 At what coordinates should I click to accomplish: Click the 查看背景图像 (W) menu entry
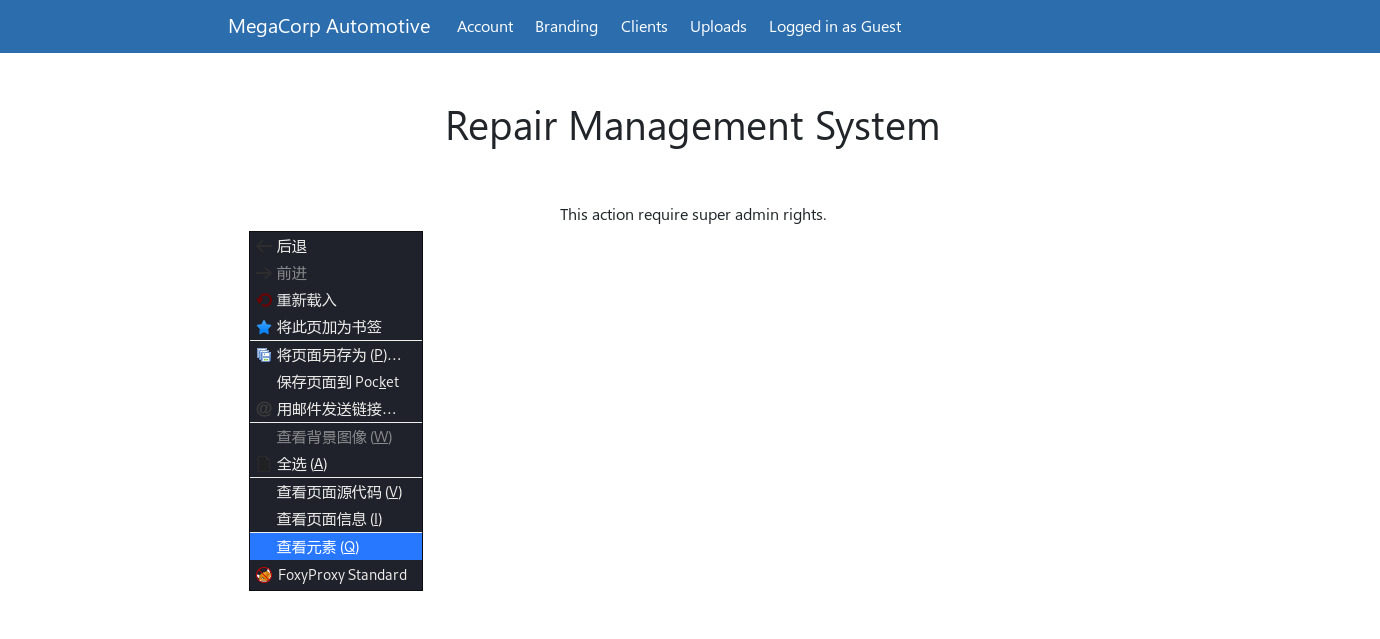click(334, 437)
